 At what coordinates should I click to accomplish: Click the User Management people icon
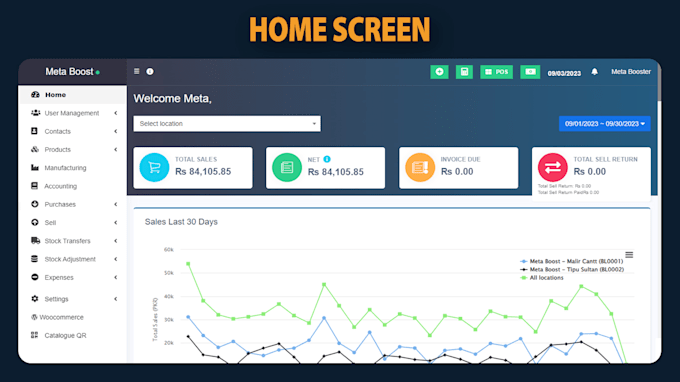tap(35, 113)
